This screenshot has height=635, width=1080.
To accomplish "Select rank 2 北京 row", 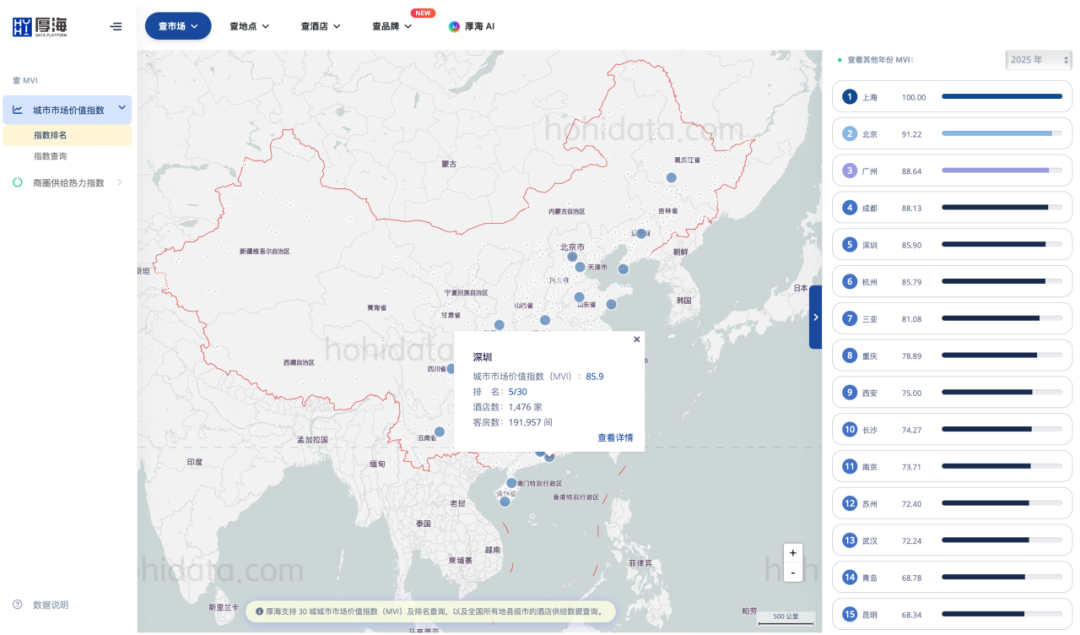I will (952, 134).
